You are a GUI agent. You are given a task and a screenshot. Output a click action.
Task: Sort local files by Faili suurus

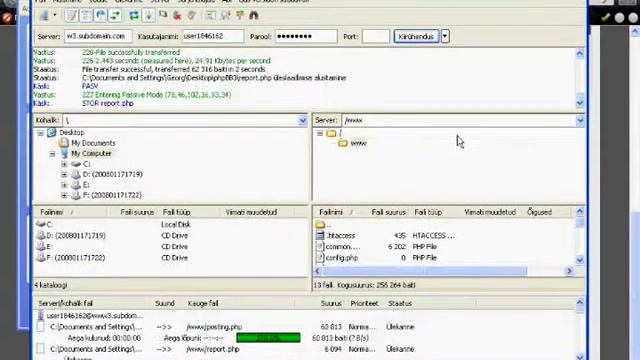click(x=137, y=212)
